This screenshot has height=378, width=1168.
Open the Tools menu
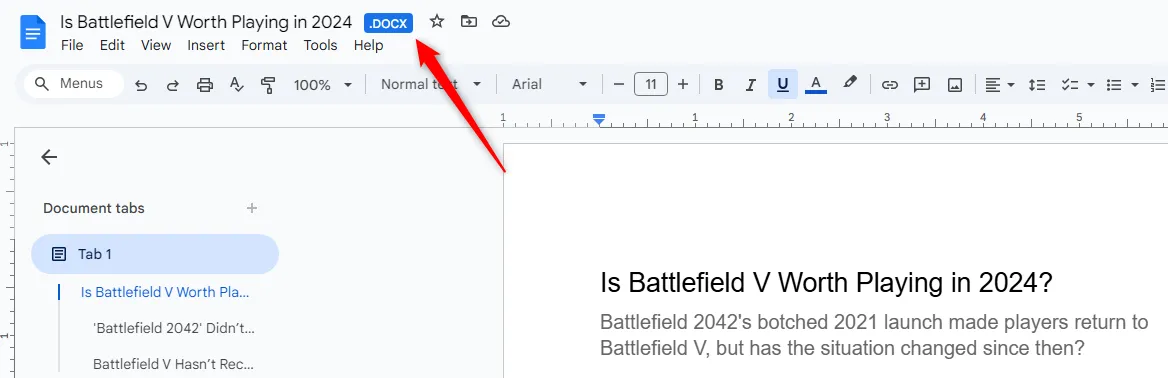point(320,45)
